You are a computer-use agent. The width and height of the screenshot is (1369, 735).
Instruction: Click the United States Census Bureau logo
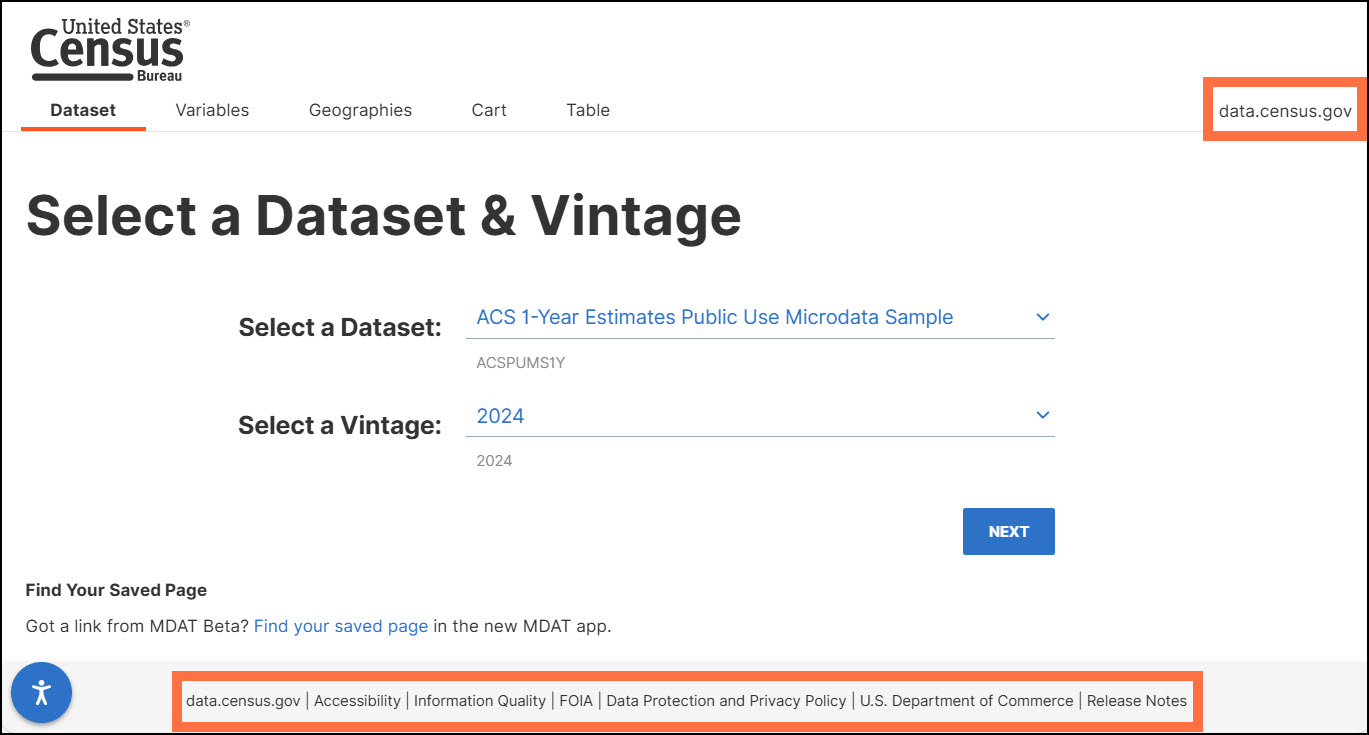(108, 50)
